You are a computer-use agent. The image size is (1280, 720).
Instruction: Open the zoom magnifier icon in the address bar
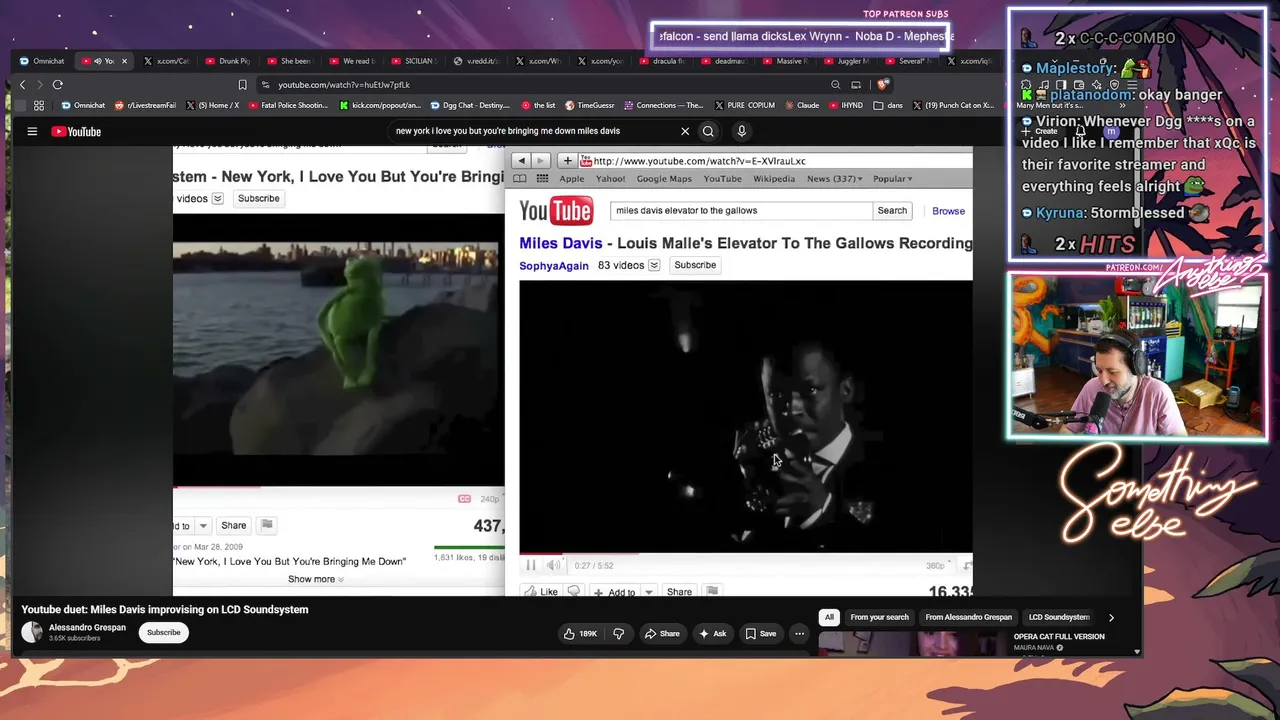(836, 85)
